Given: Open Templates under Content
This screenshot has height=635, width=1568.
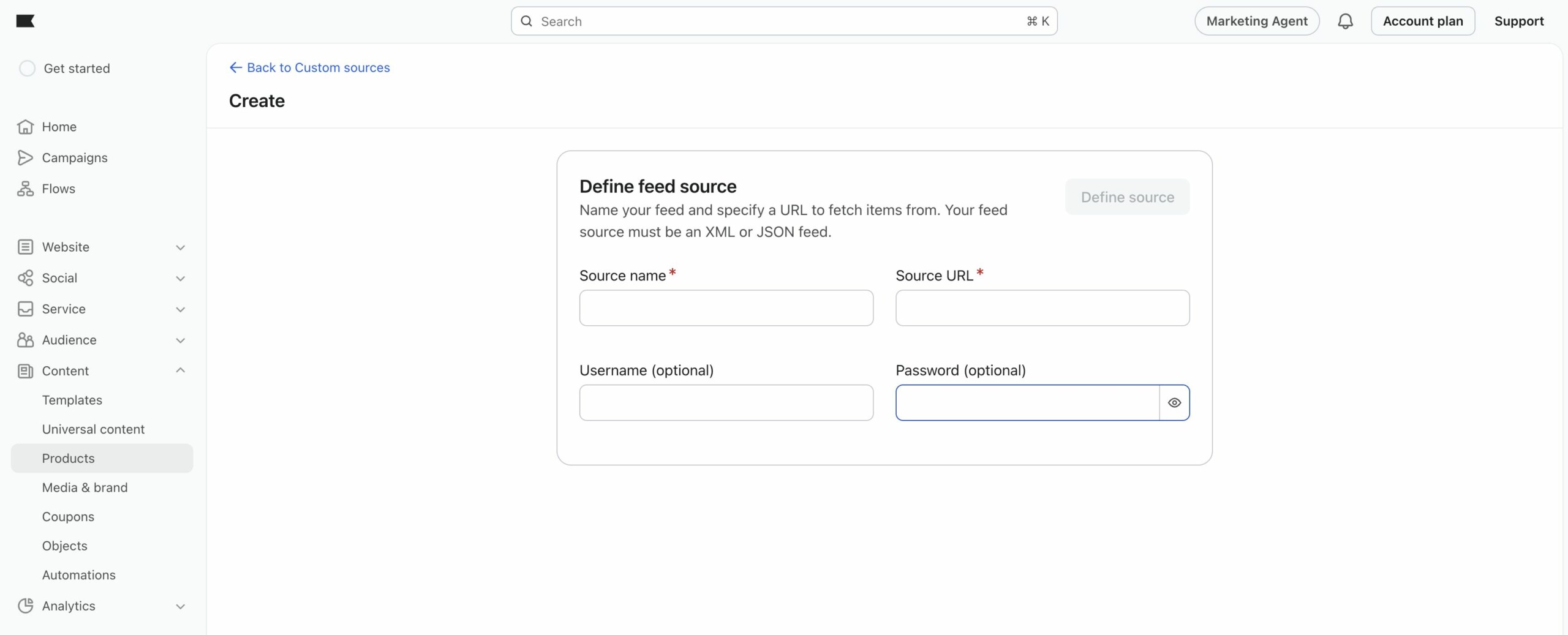Looking at the screenshot, I should [x=72, y=400].
